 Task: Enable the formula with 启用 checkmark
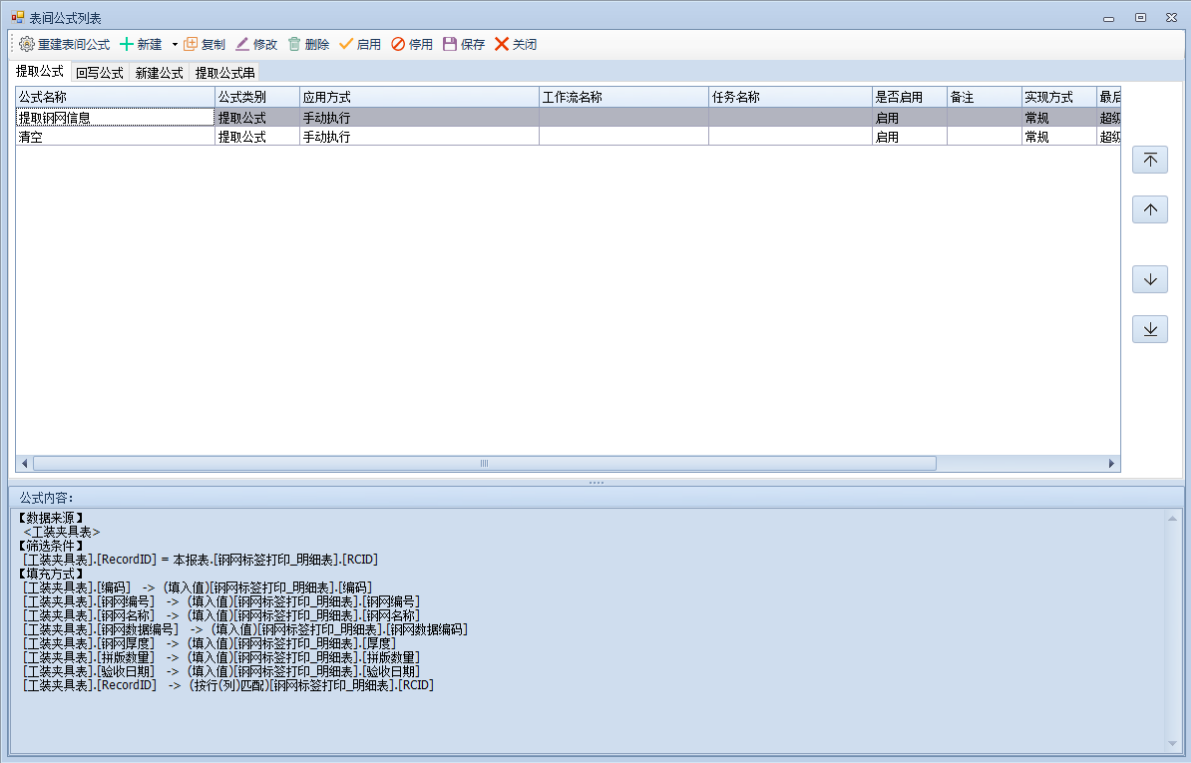pyautogui.click(x=347, y=45)
